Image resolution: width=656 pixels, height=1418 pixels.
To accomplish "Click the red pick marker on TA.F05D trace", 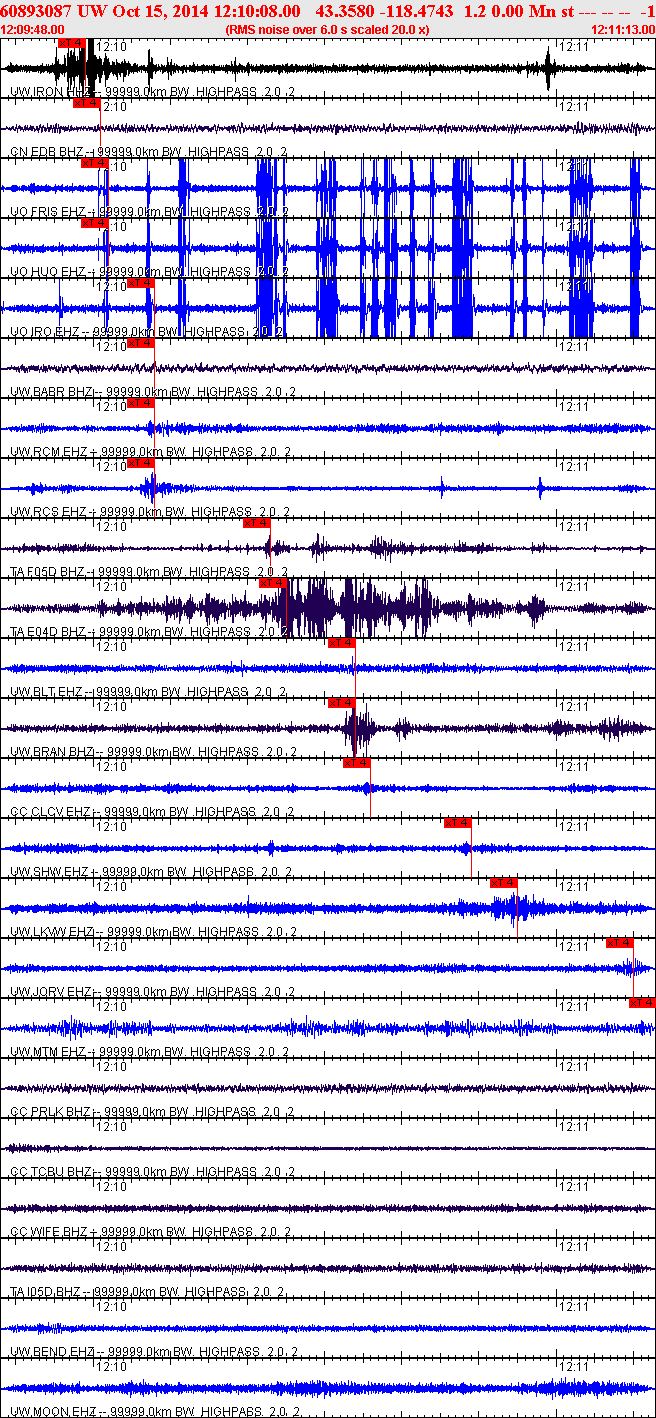I will pos(257,523).
